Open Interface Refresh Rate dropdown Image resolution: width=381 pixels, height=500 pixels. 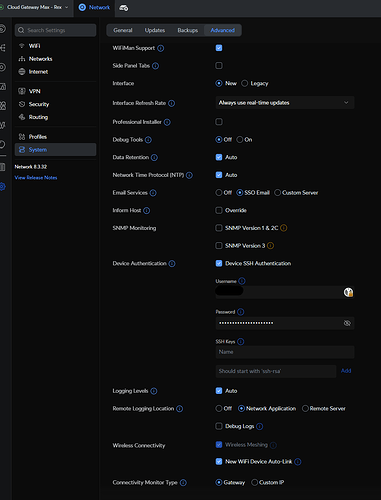285,103
